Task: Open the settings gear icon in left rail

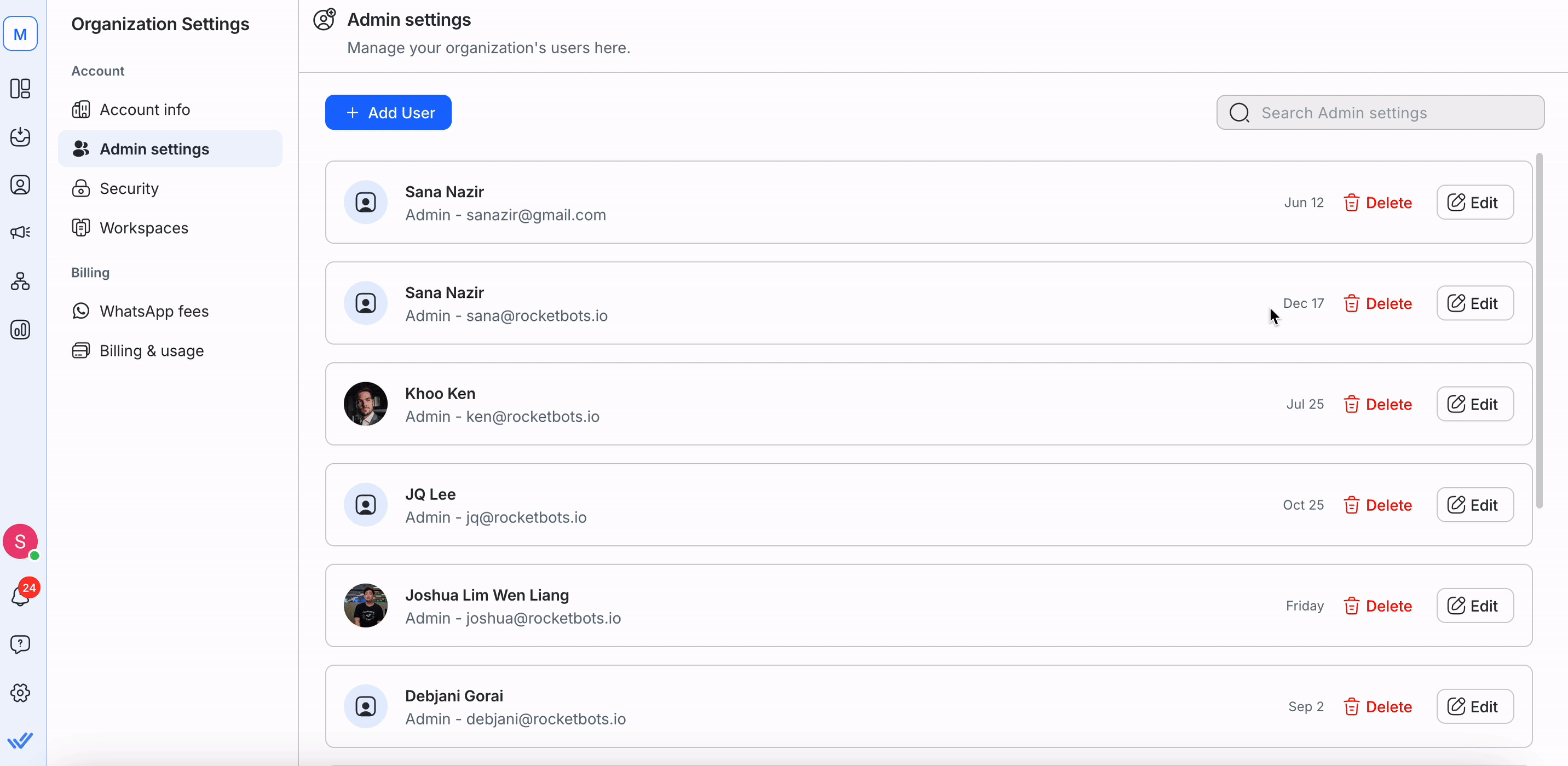Action: (x=20, y=693)
